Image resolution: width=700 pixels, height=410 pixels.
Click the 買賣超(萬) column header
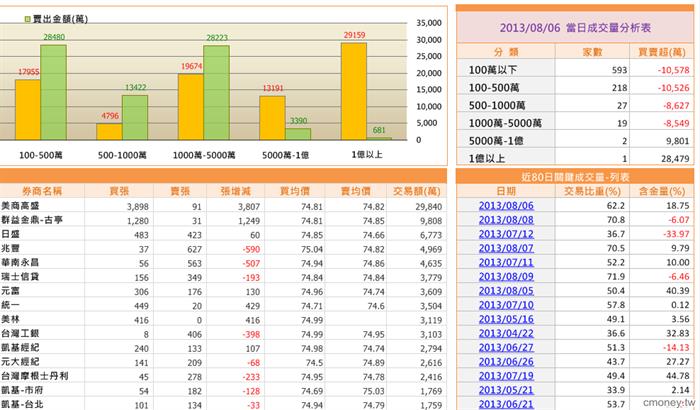[x=662, y=52]
